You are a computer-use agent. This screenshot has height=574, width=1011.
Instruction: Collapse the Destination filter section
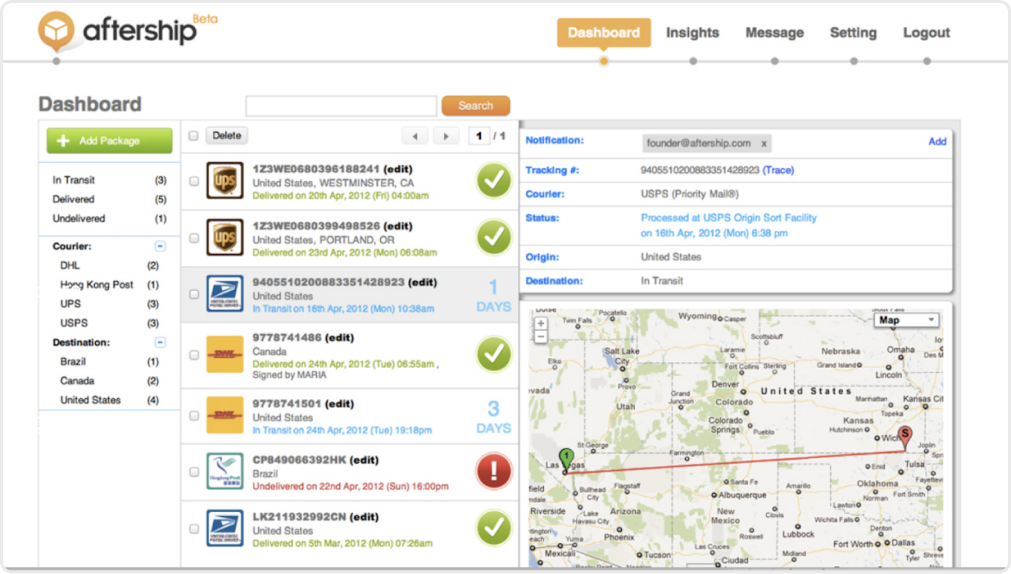point(160,342)
